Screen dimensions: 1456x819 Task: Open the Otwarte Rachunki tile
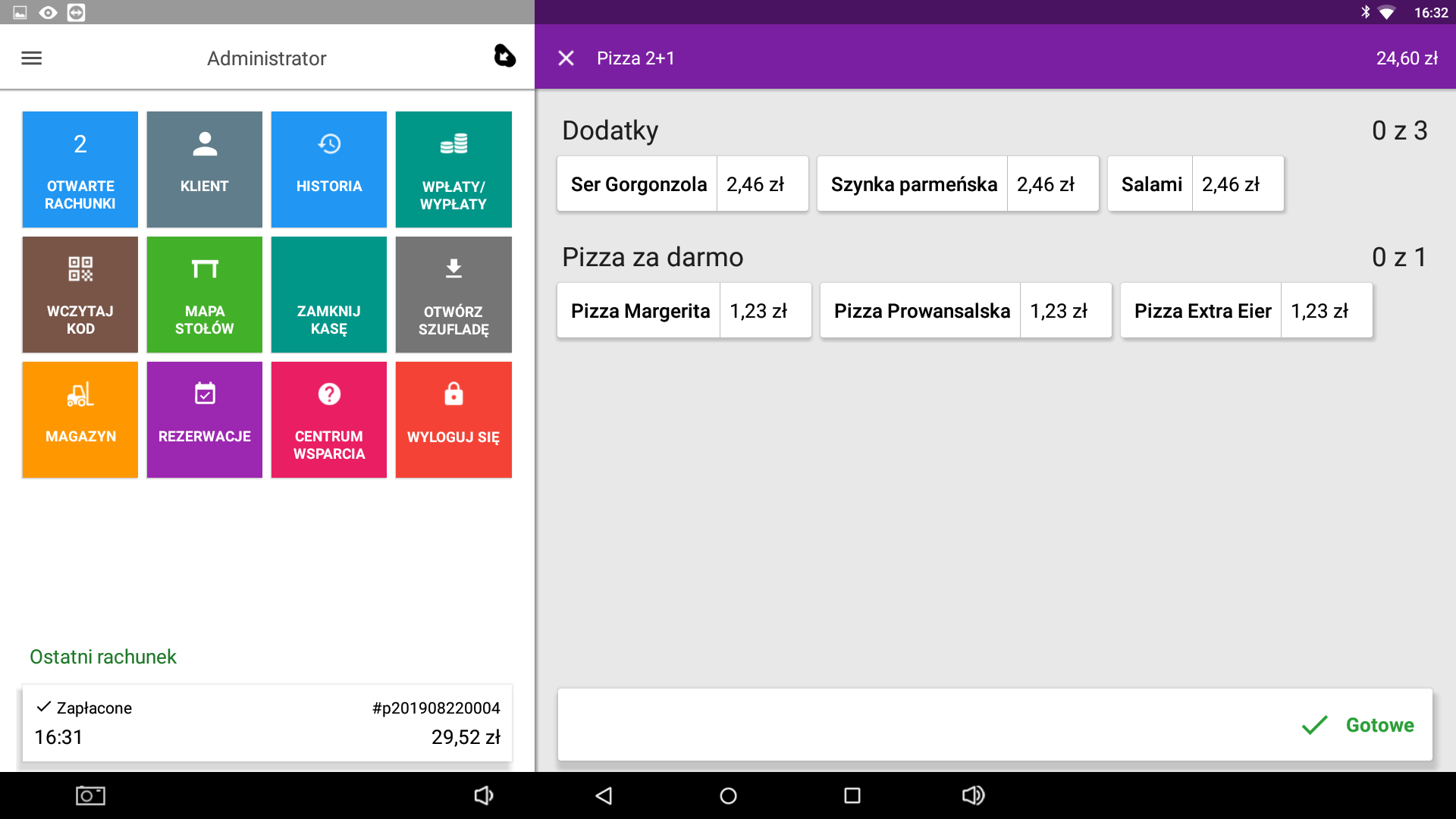point(80,169)
